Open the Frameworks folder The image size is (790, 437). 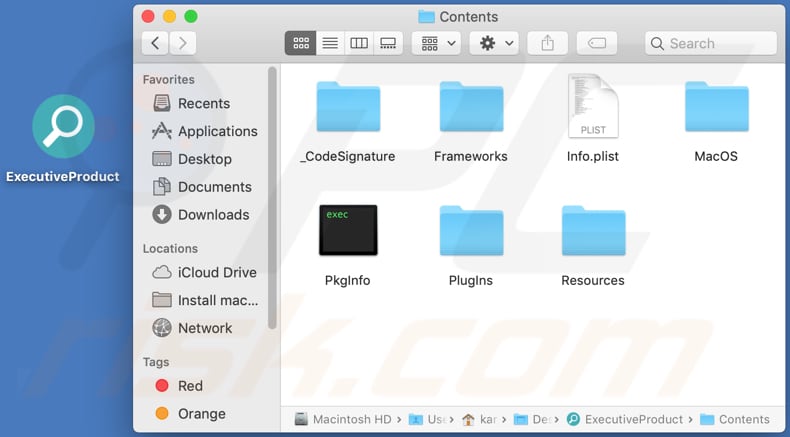pyautogui.click(x=471, y=108)
